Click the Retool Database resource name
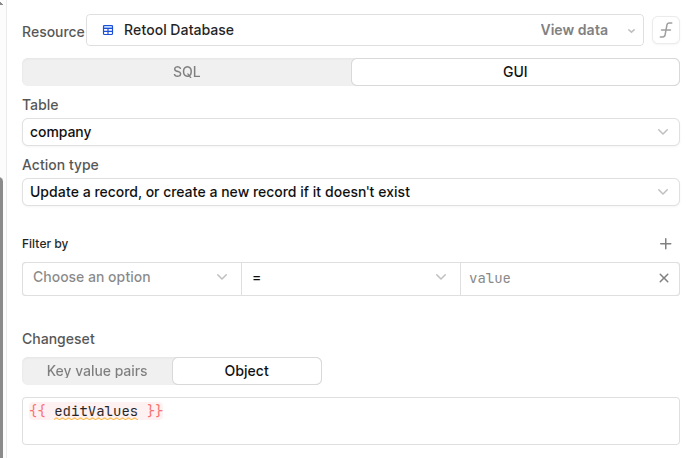This screenshot has width=688, height=458. click(x=179, y=30)
